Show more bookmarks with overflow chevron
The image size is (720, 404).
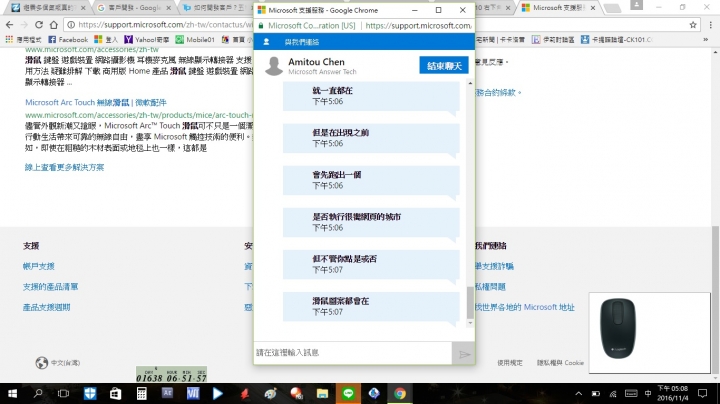[x=705, y=39]
